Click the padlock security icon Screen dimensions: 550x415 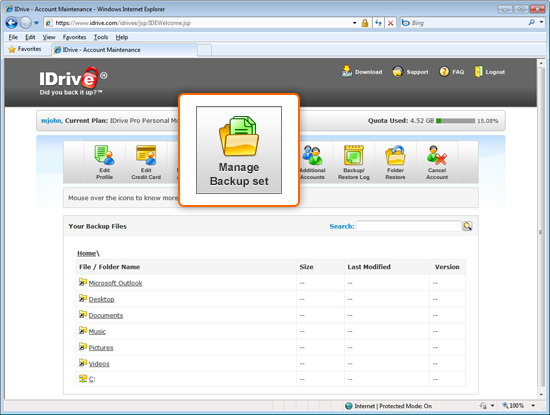pos(365,23)
